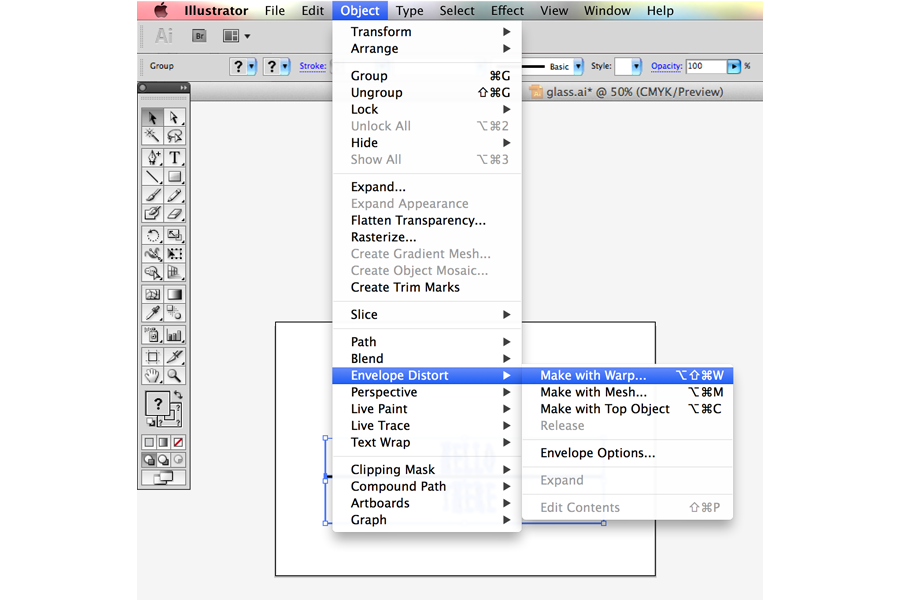This screenshot has width=900, height=600.
Task: Choose Make with Warp...
Action: (x=627, y=376)
